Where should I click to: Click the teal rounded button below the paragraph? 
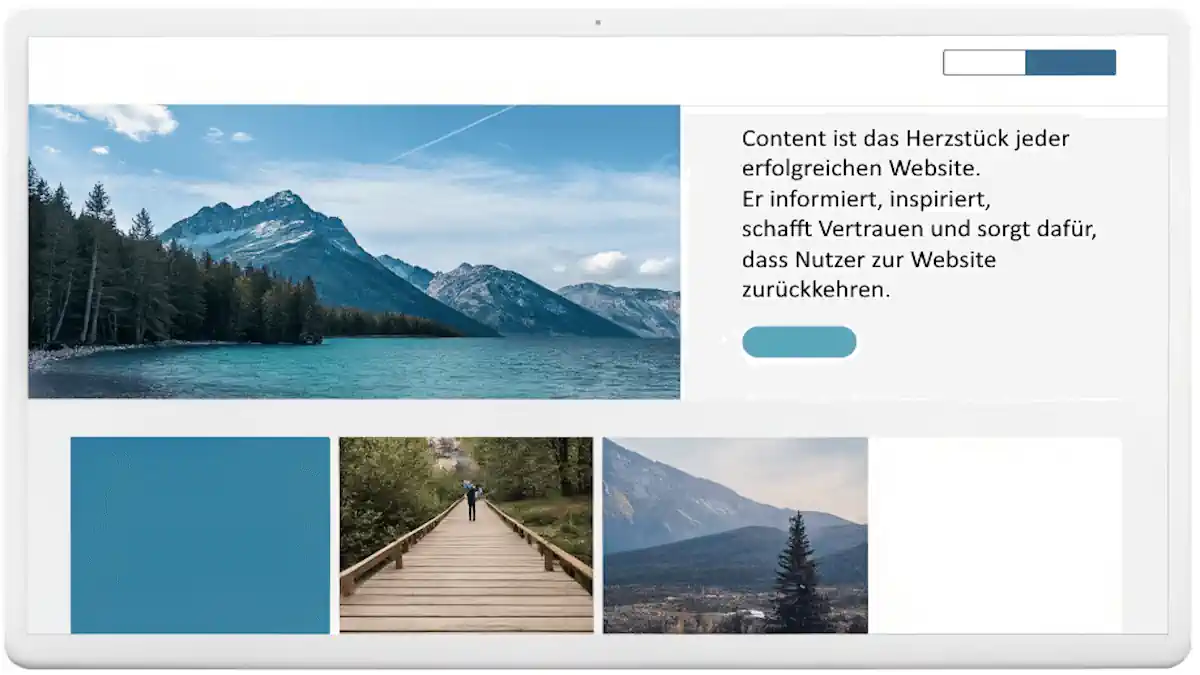799,342
